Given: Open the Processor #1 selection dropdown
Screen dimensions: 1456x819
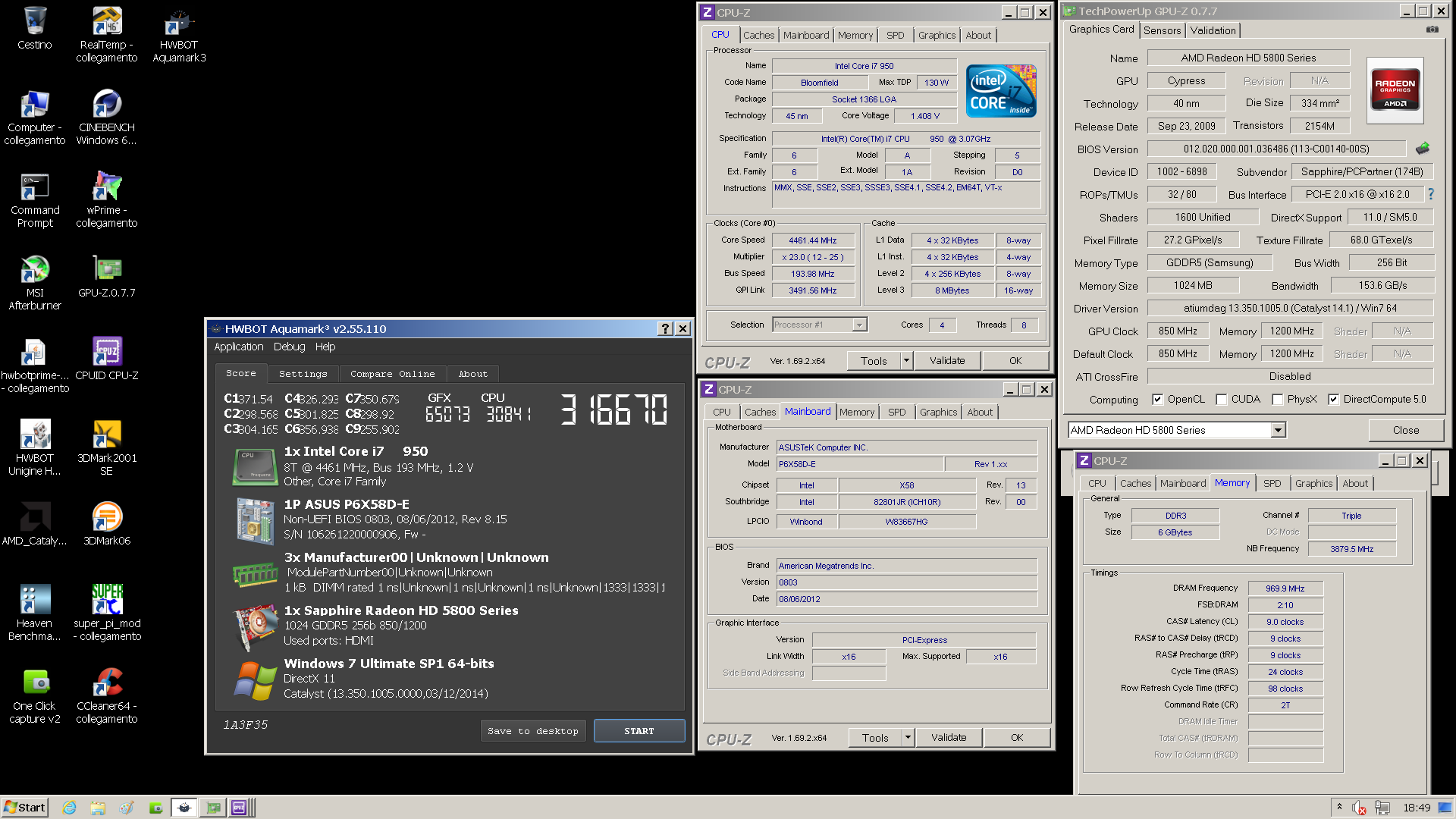Looking at the screenshot, I should [859, 325].
